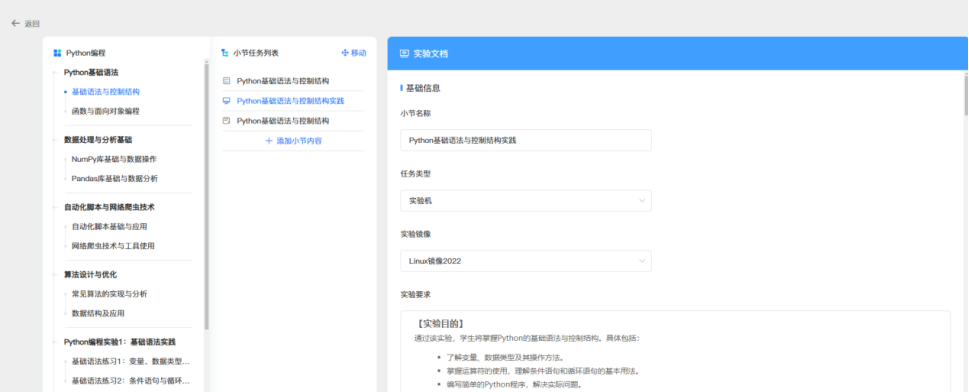This screenshot has width=969, height=392.
Task: Click the 小节任务列表 tree icon
Action: click(x=225, y=53)
